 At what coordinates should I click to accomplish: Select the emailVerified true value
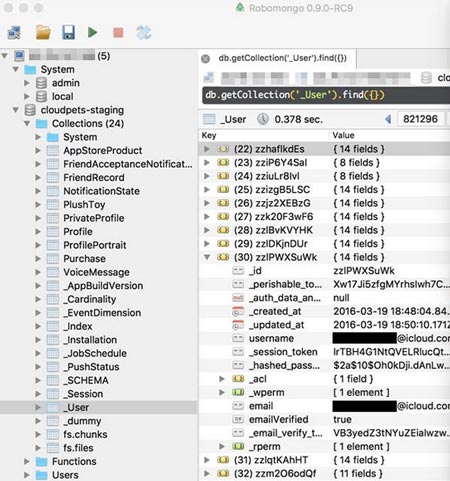(342, 419)
